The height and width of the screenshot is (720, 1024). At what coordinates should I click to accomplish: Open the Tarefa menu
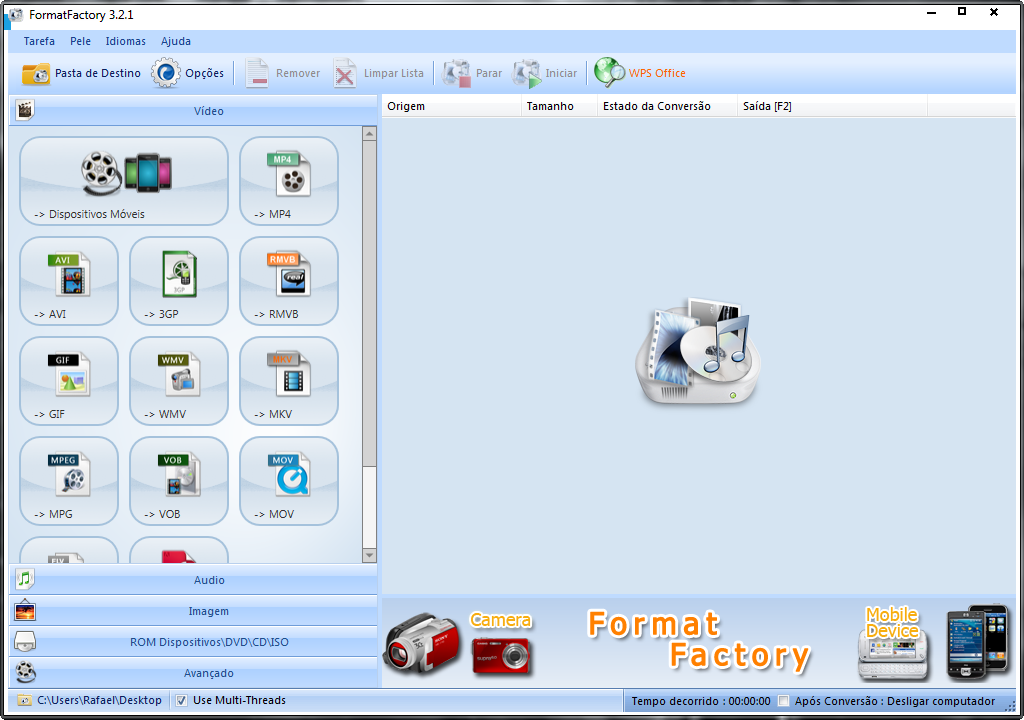tap(39, 41)
